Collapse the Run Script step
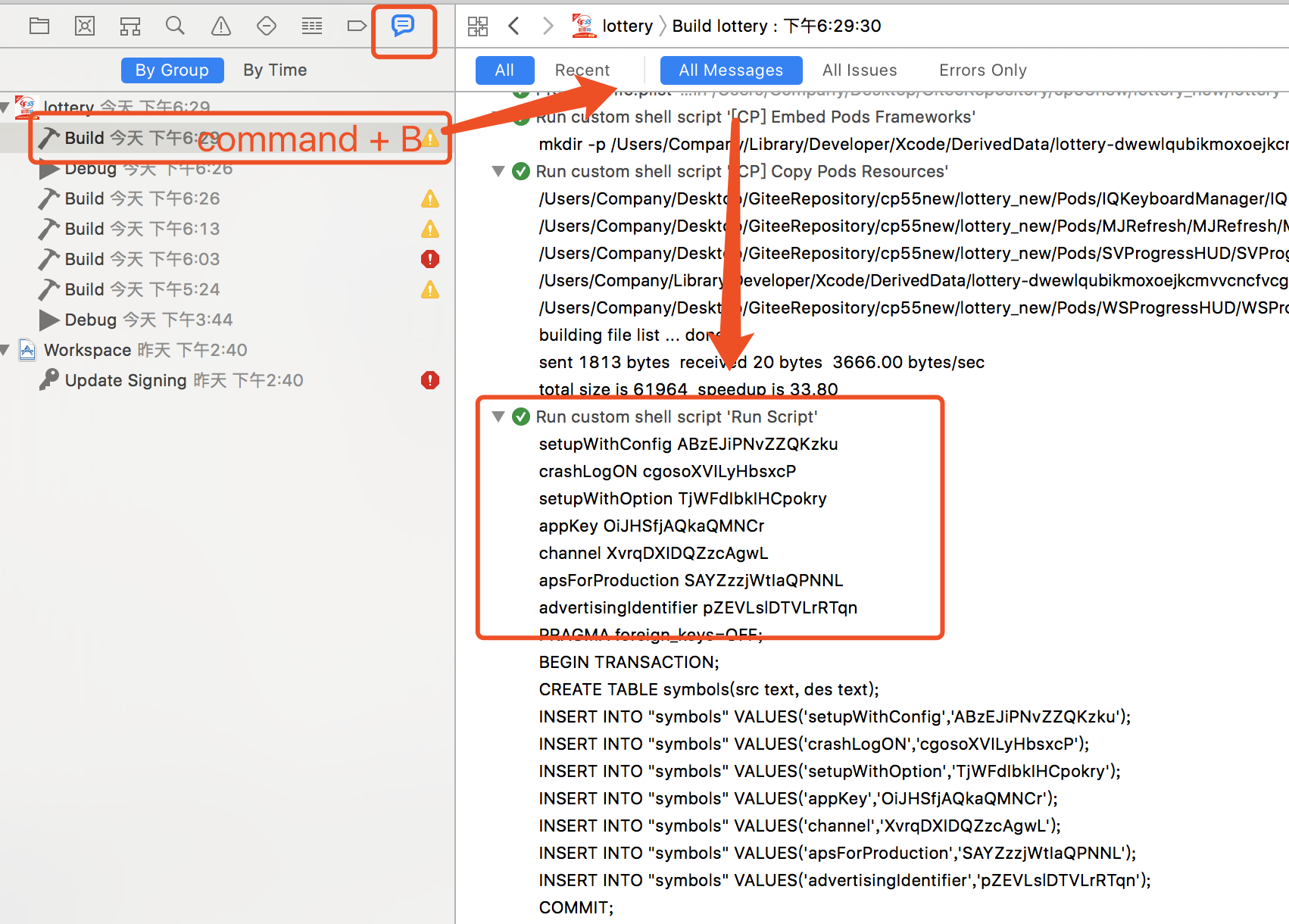The image size is (1289, 924). click(x=498, y=417)
